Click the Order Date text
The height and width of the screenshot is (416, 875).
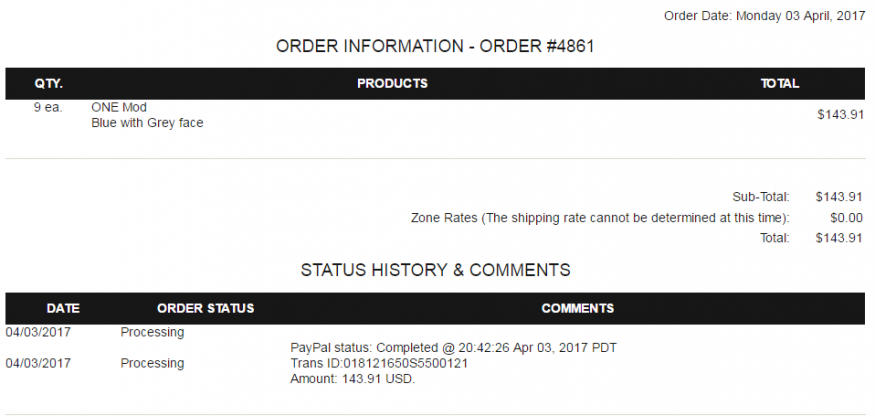[763, 16]
